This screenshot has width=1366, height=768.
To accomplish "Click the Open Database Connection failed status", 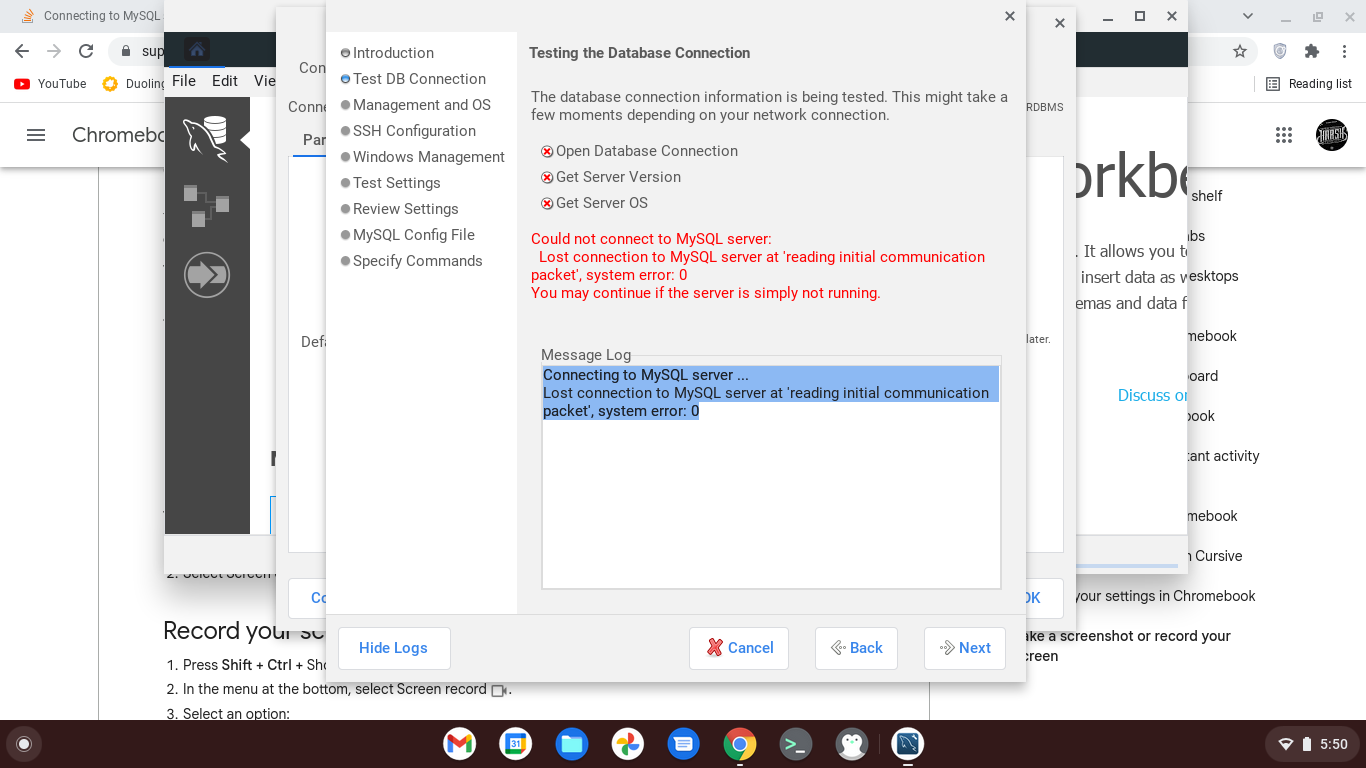I will [640, 151].
